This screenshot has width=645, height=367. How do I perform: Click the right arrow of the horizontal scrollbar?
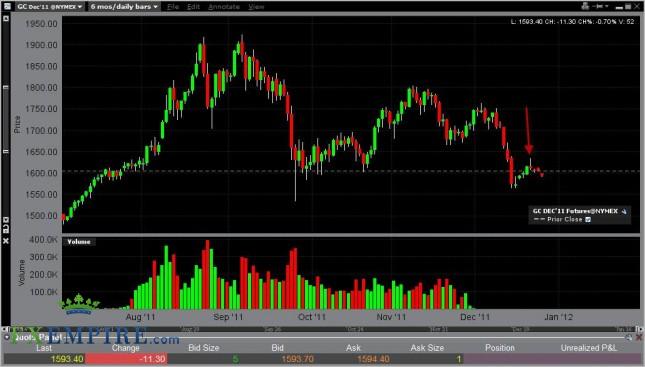coord(640,329)
